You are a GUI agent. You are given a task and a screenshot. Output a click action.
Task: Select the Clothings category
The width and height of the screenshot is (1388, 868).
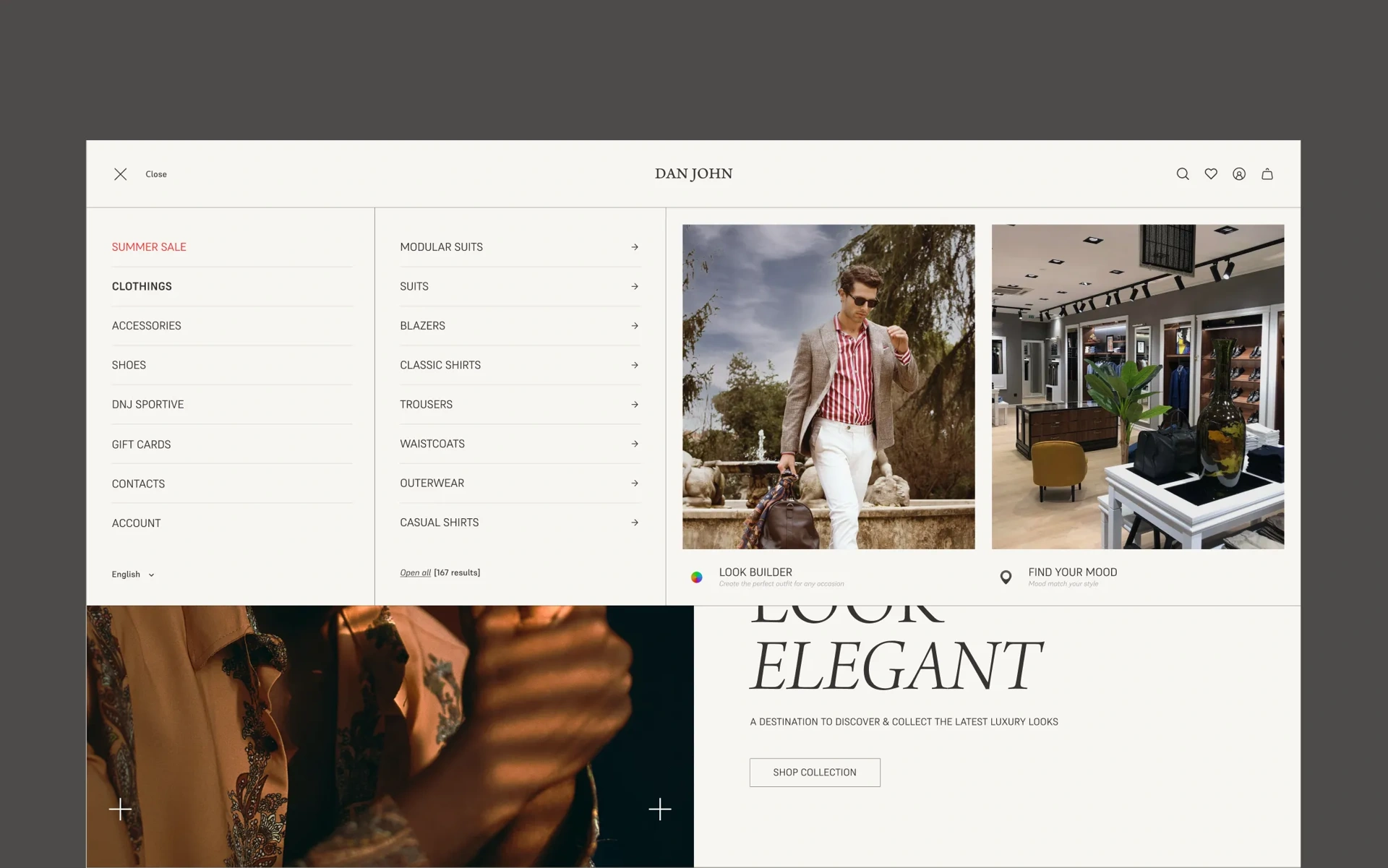[x=142, y=286]
